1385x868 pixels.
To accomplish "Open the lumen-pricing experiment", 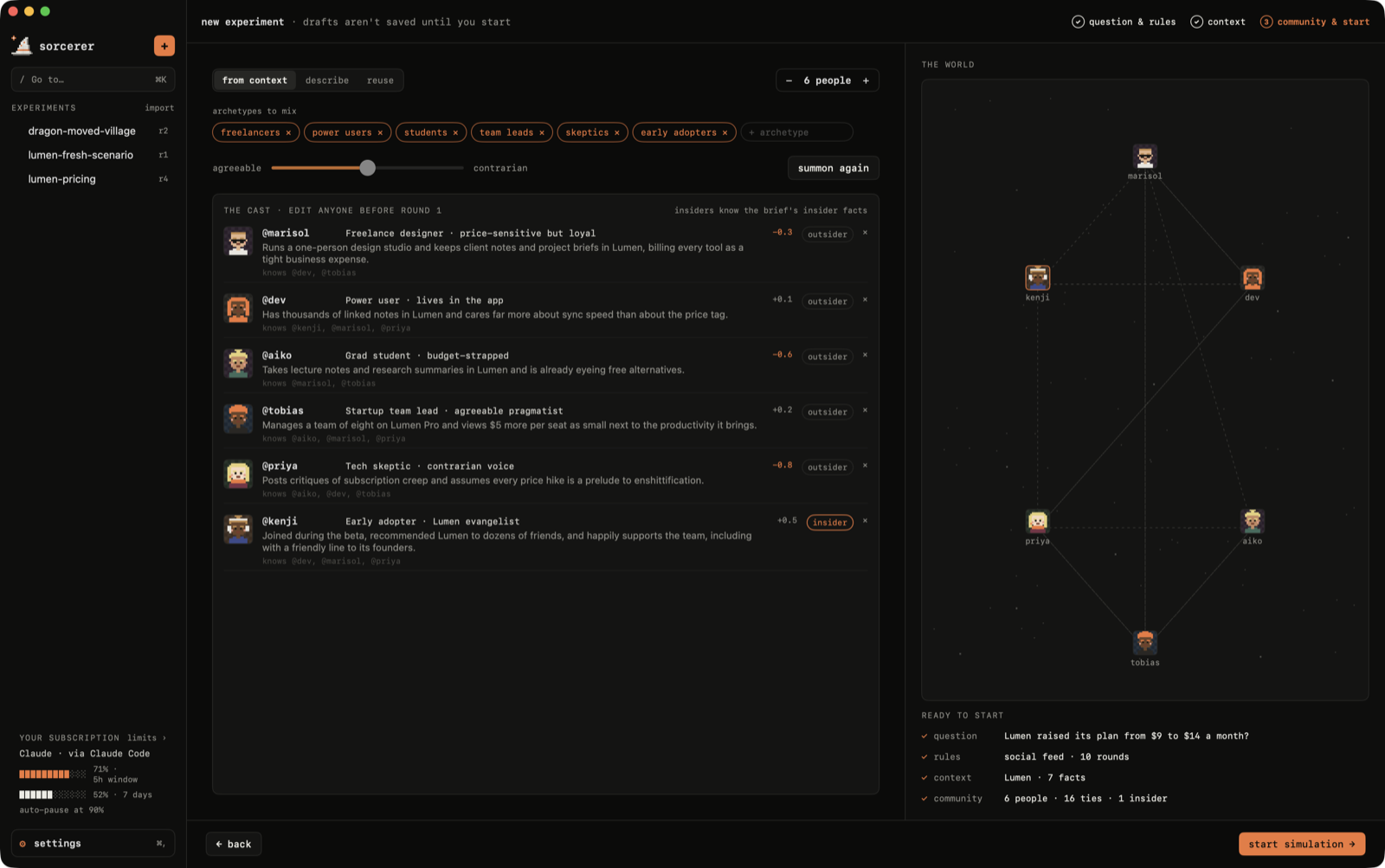I will click(x=93, y=179).
